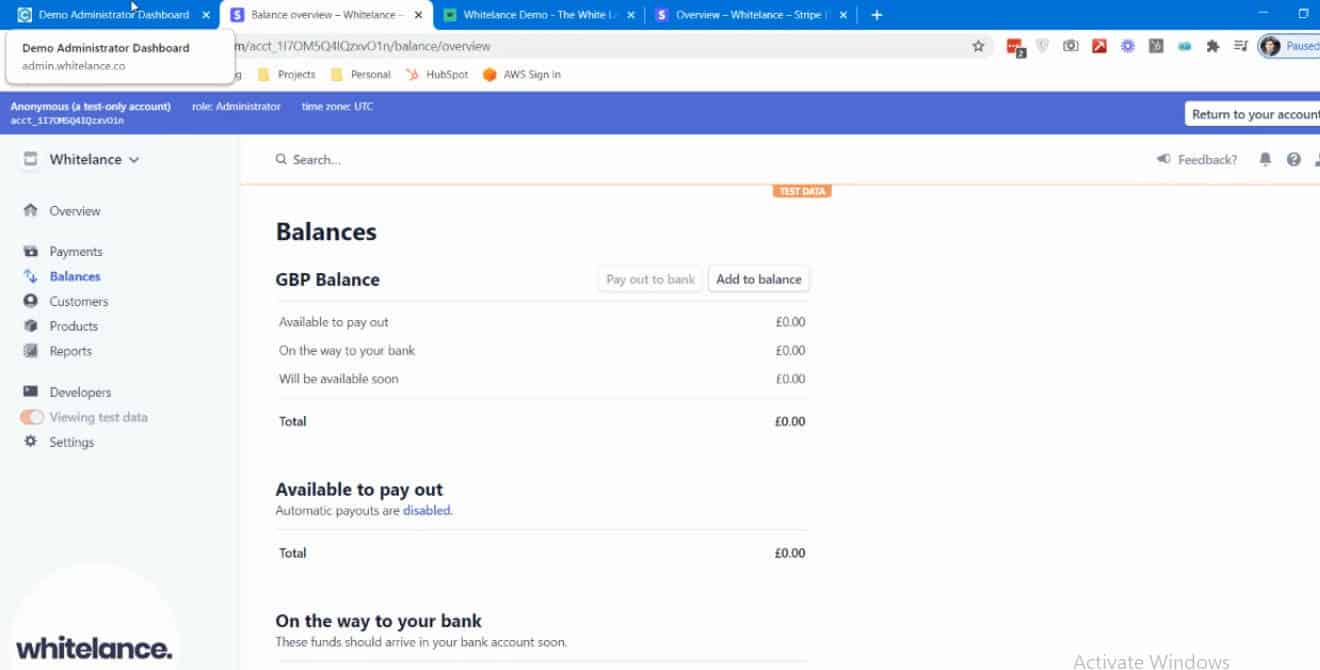The width and height of the screenshot is (1320, 670).
Task: Open Reports from the sidebar
Action: coord(71,352)
